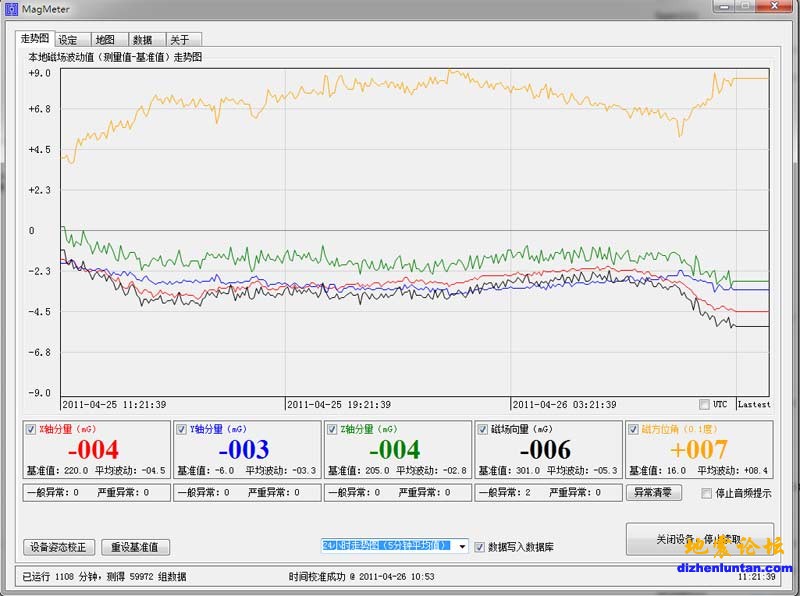The height and width of the screenshot is (596, 800).
Task: Check the 停止音频提示 option
Action: [707, 493]
